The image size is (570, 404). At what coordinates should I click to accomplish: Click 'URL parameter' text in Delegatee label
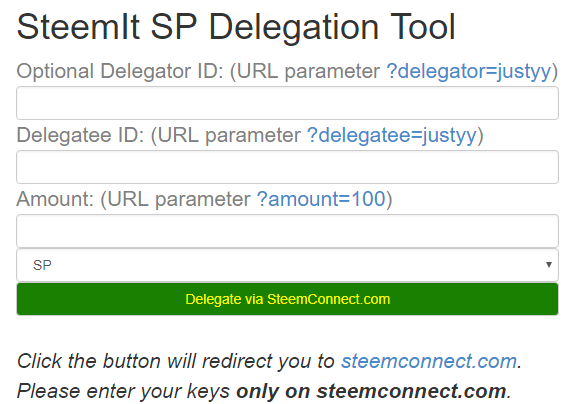(229, 135)
